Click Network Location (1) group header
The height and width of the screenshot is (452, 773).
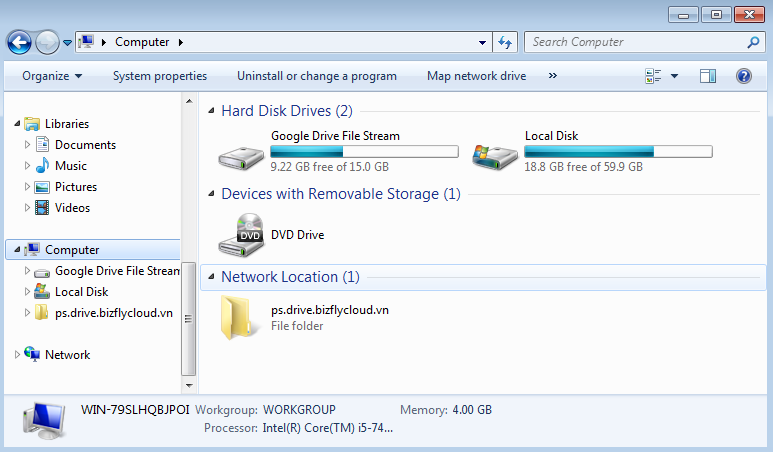click(290, 277)
